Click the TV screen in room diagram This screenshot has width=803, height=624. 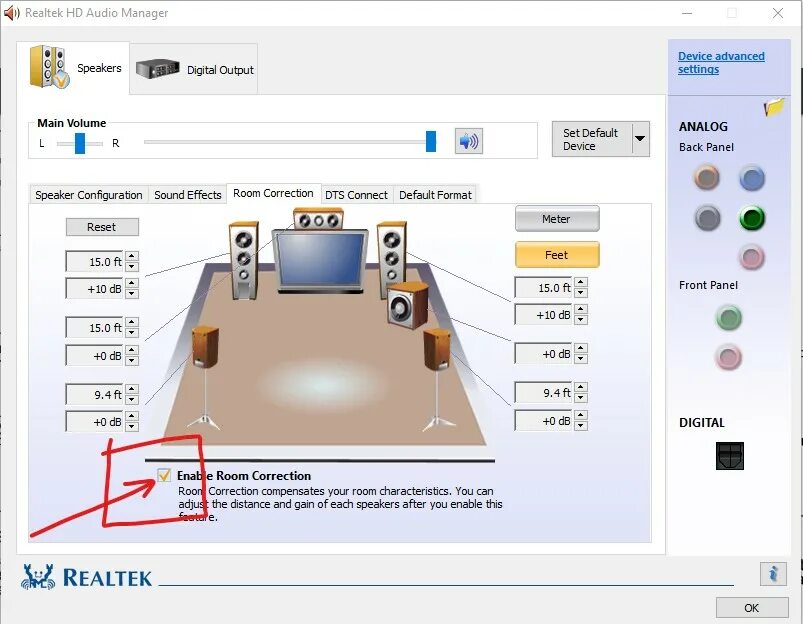pyautogui.click(x=321, y=259)
